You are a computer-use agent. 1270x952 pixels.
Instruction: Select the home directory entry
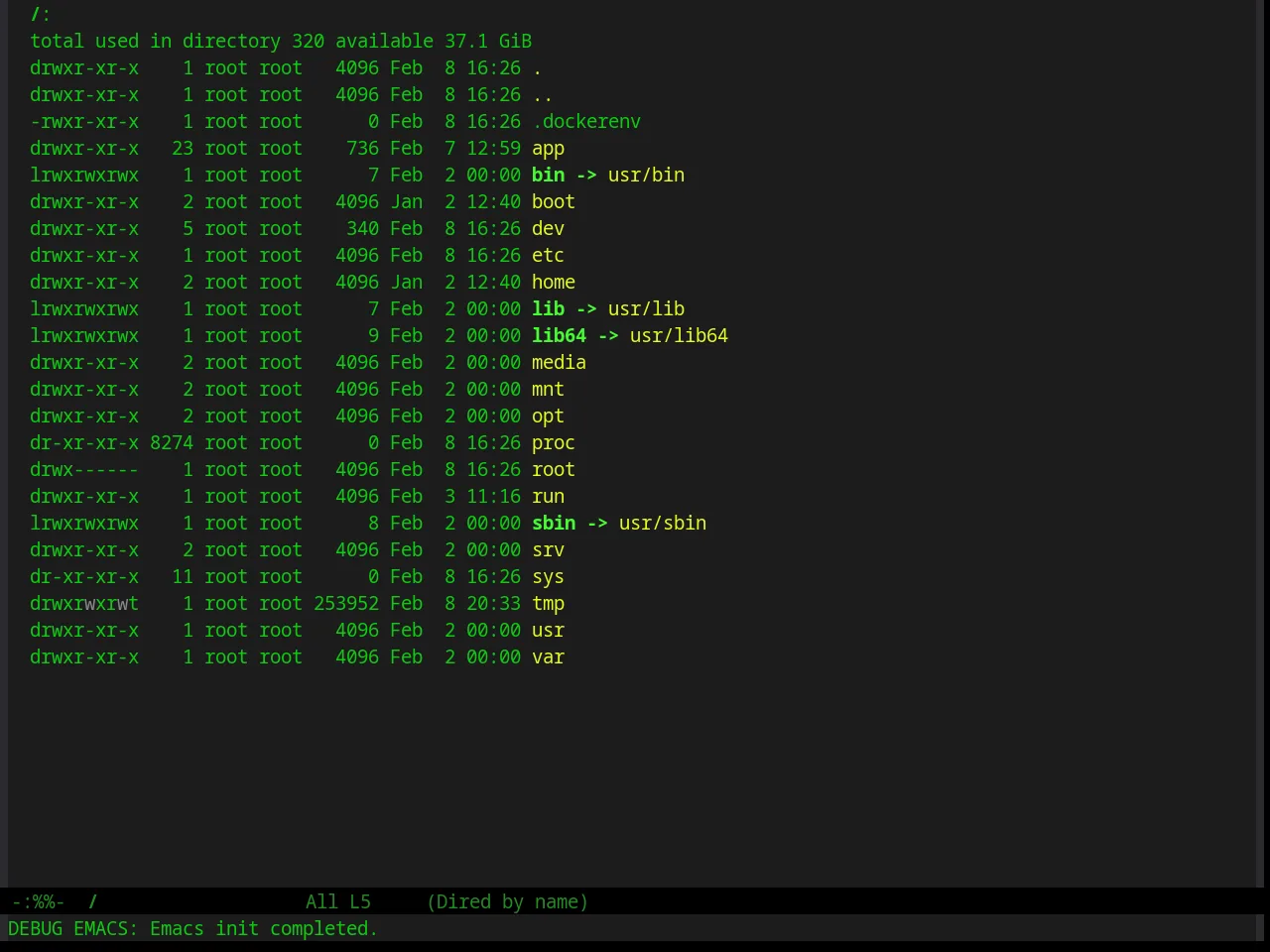[x=554, y=283]
